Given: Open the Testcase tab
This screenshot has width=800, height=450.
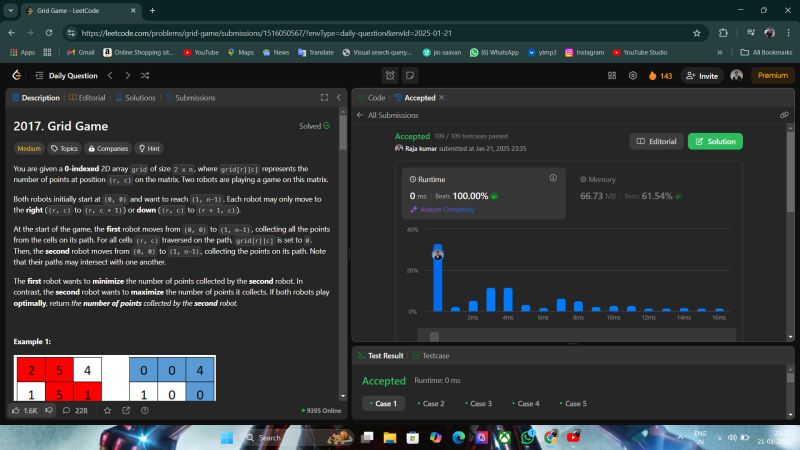Looking at the screenshot, I should 431,356.
